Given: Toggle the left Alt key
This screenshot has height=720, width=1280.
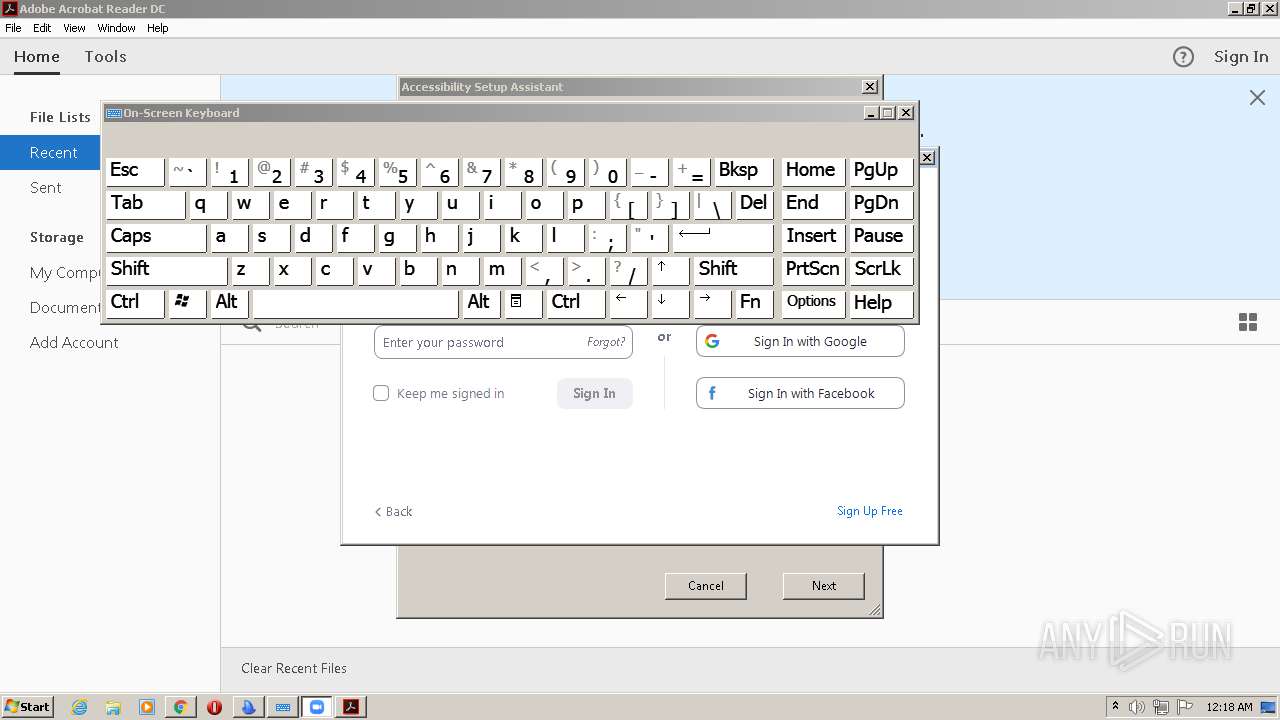Looking at the screenshot, I should click(229, 302).
